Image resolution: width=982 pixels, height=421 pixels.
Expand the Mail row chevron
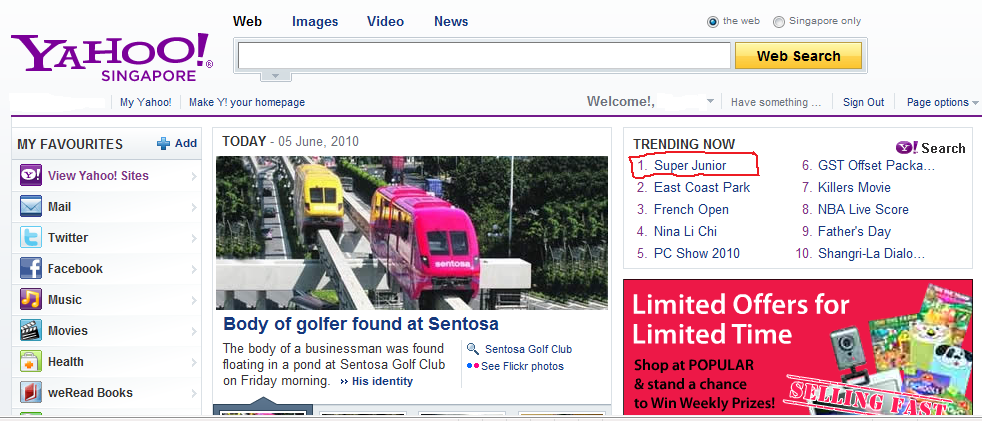pyautogui.click(x=194, y=207)
